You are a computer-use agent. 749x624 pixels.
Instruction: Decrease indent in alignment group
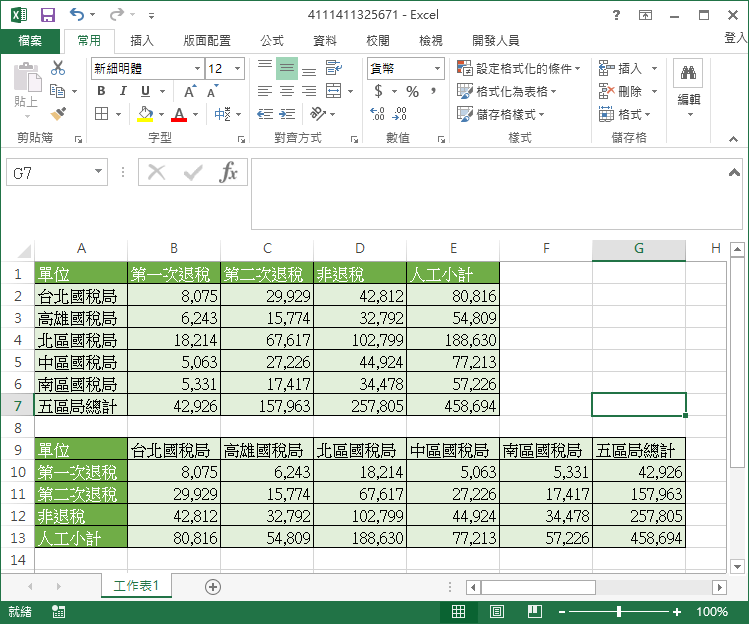point(265,114)
